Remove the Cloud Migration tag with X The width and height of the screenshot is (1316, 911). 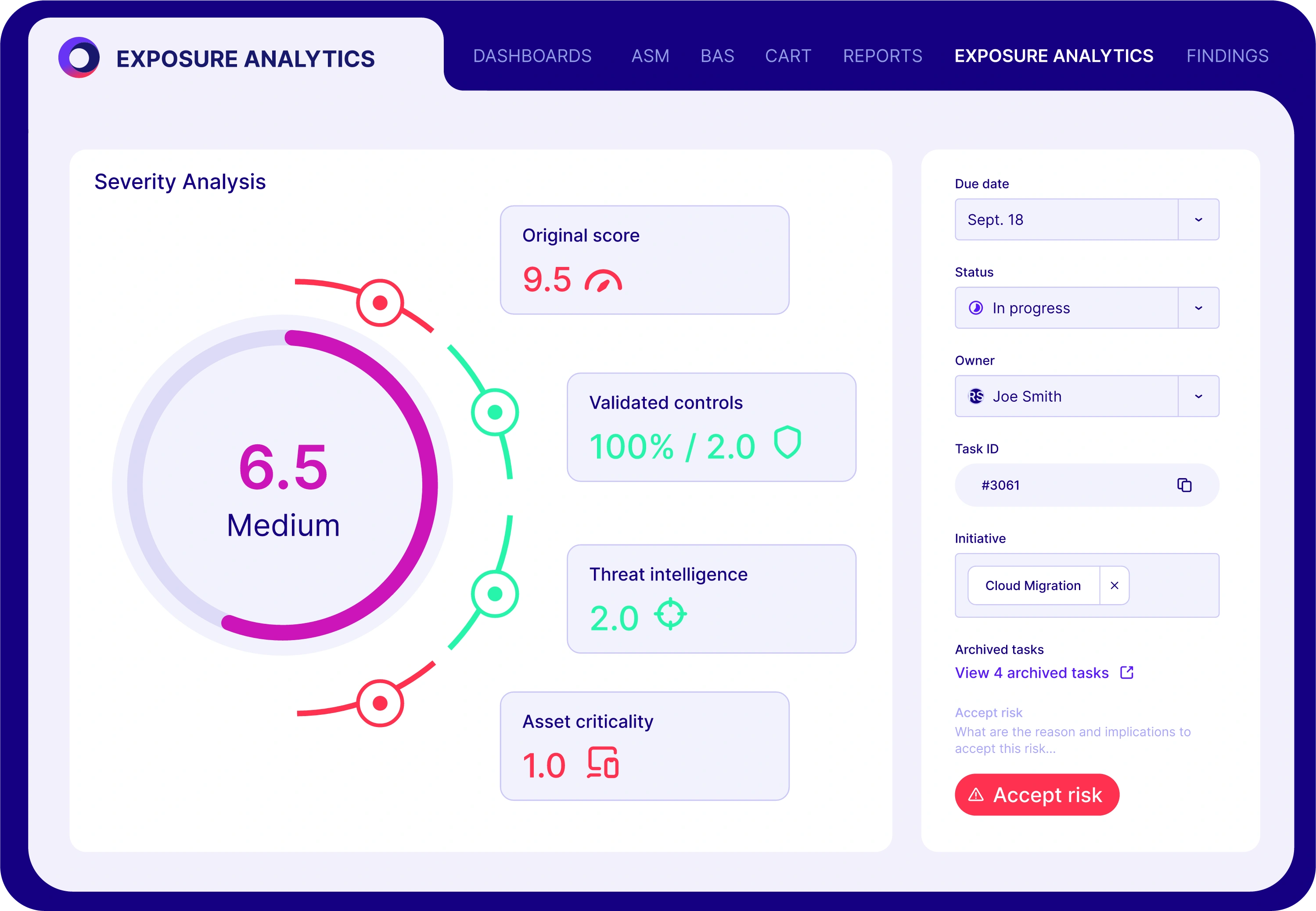1114,586
